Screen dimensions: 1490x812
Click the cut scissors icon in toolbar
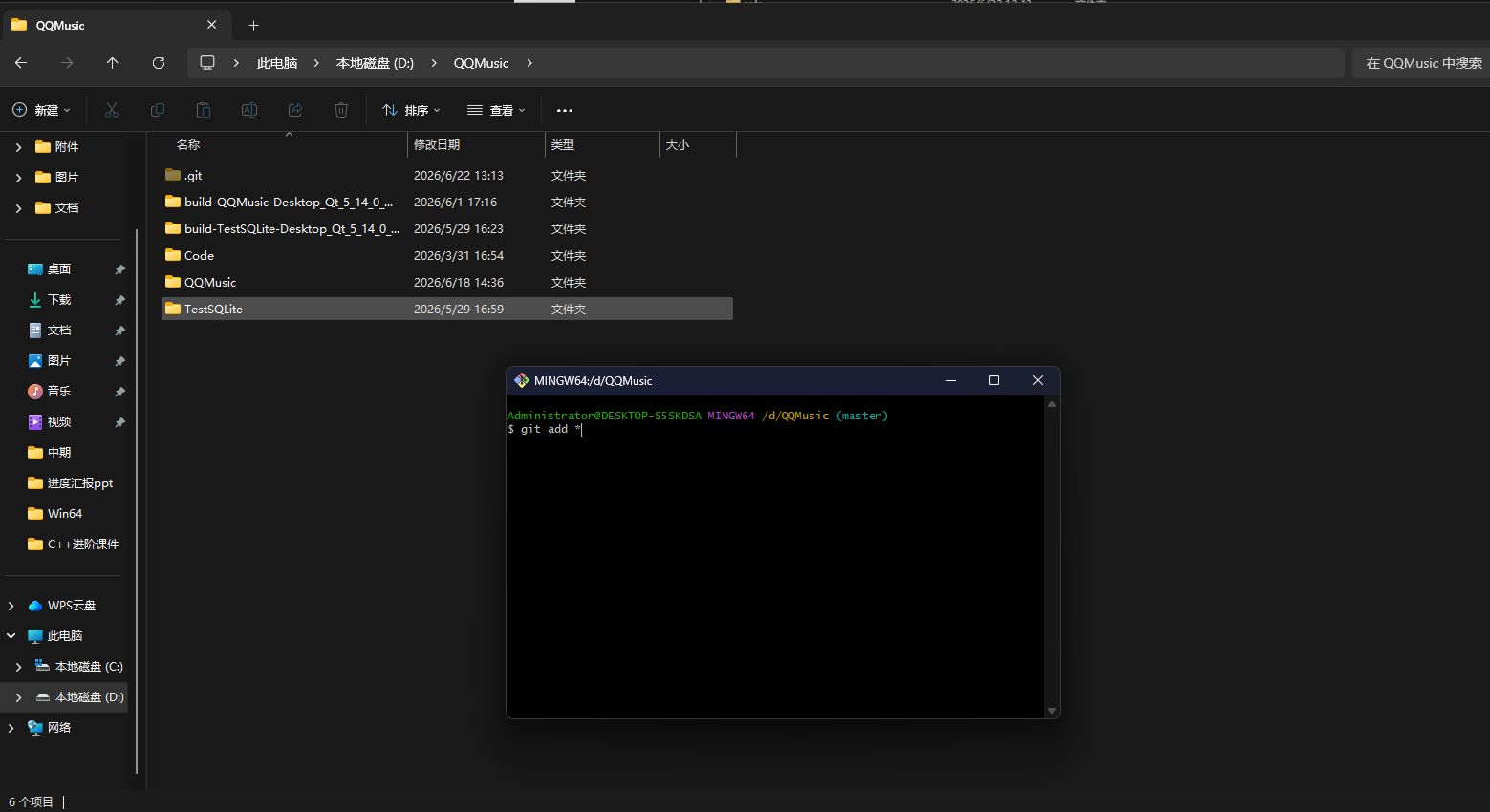point(112,110)
